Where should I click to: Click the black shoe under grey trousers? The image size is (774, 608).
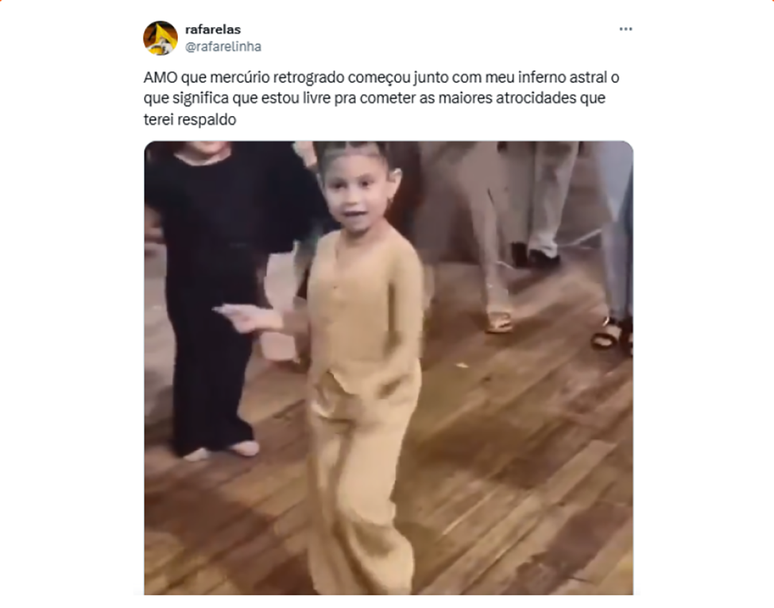tap(543, 257)
